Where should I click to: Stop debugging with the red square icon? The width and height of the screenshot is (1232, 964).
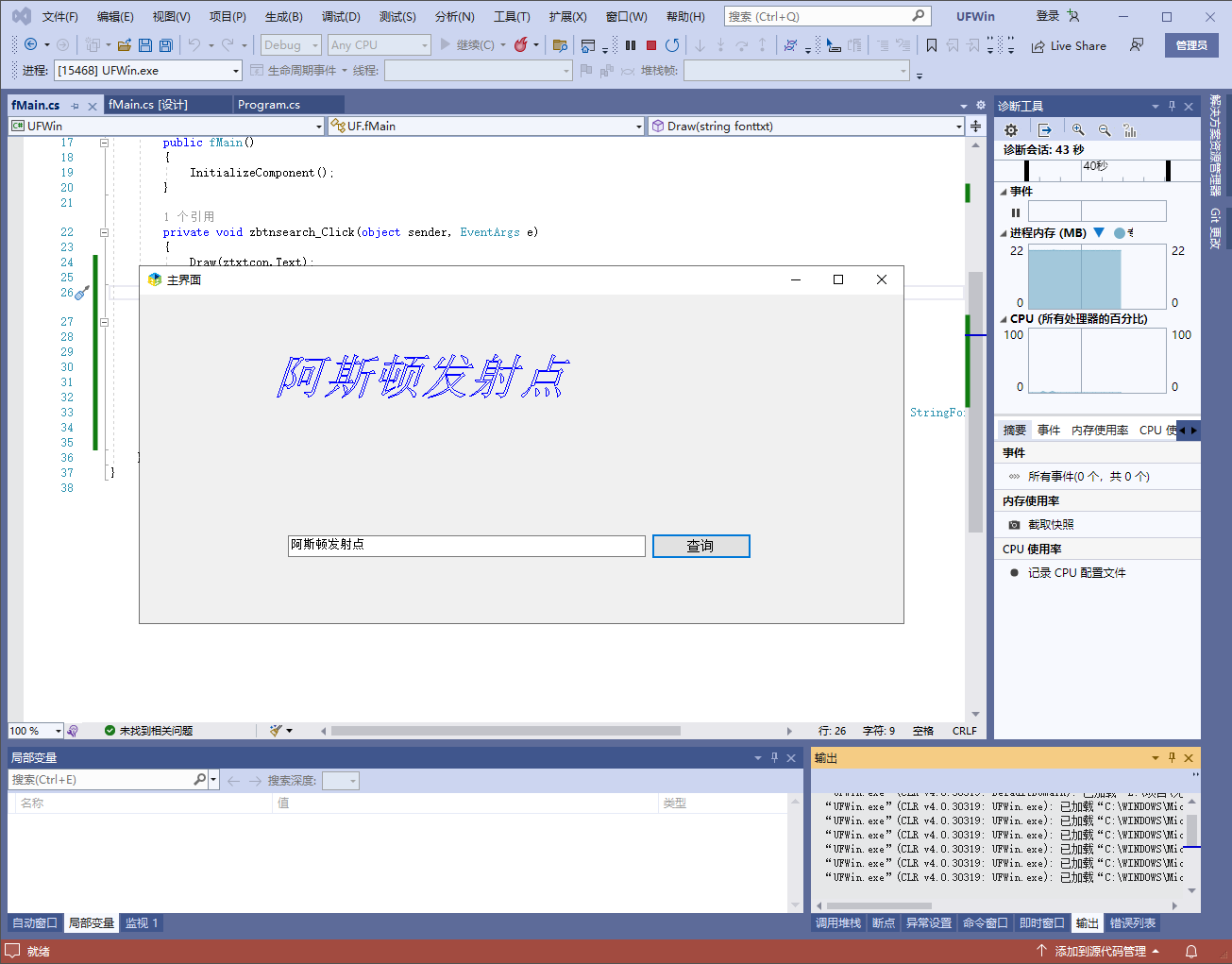pos(651,45)
